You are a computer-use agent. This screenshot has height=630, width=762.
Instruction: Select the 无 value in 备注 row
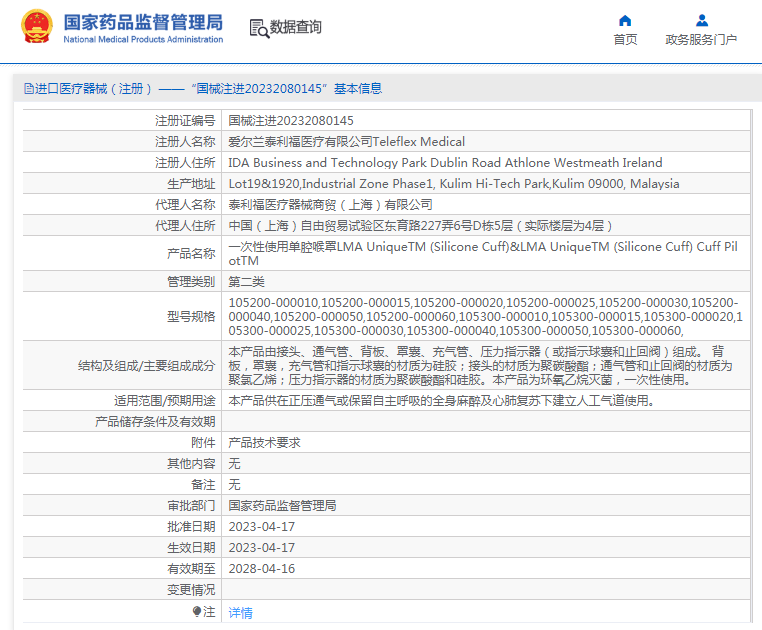(234, 485)
